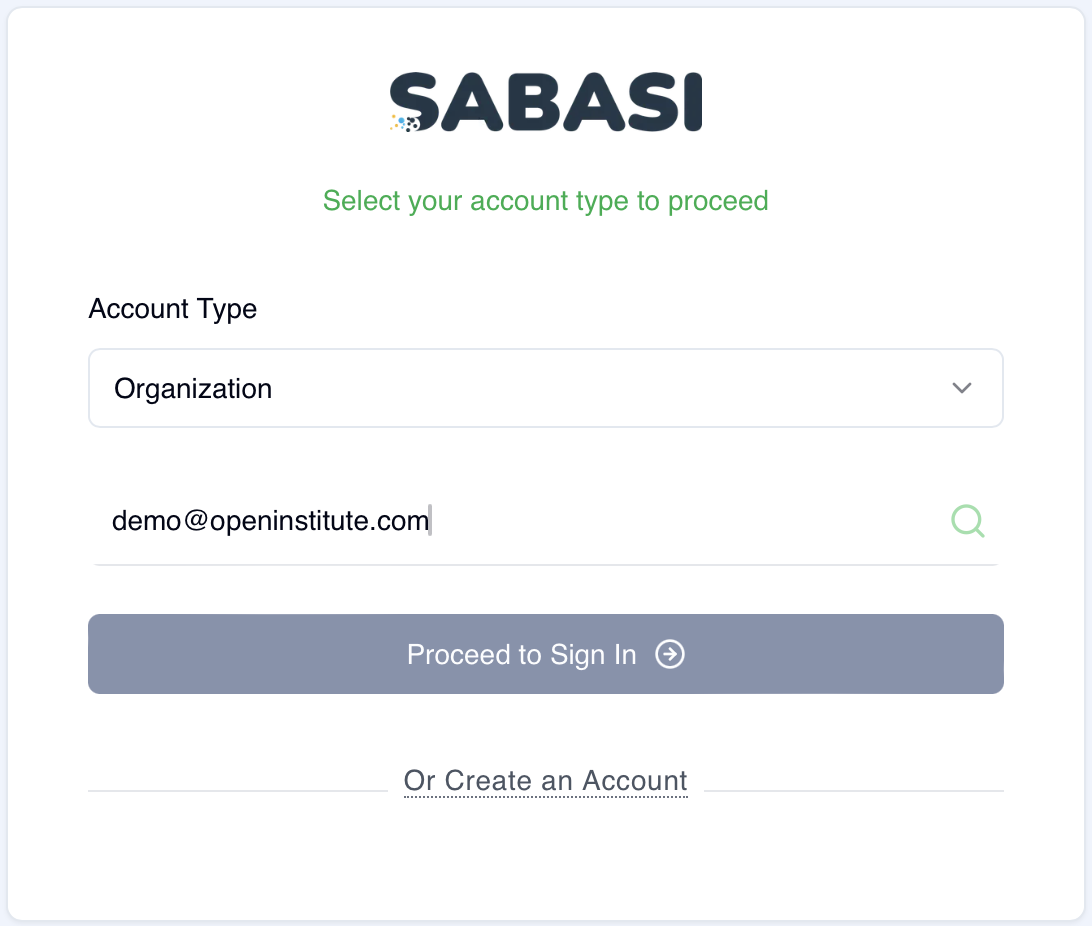Click 'Proceed to Sign In'
The height and width of the screenshot is (926, 1092).
click(546, 655)
